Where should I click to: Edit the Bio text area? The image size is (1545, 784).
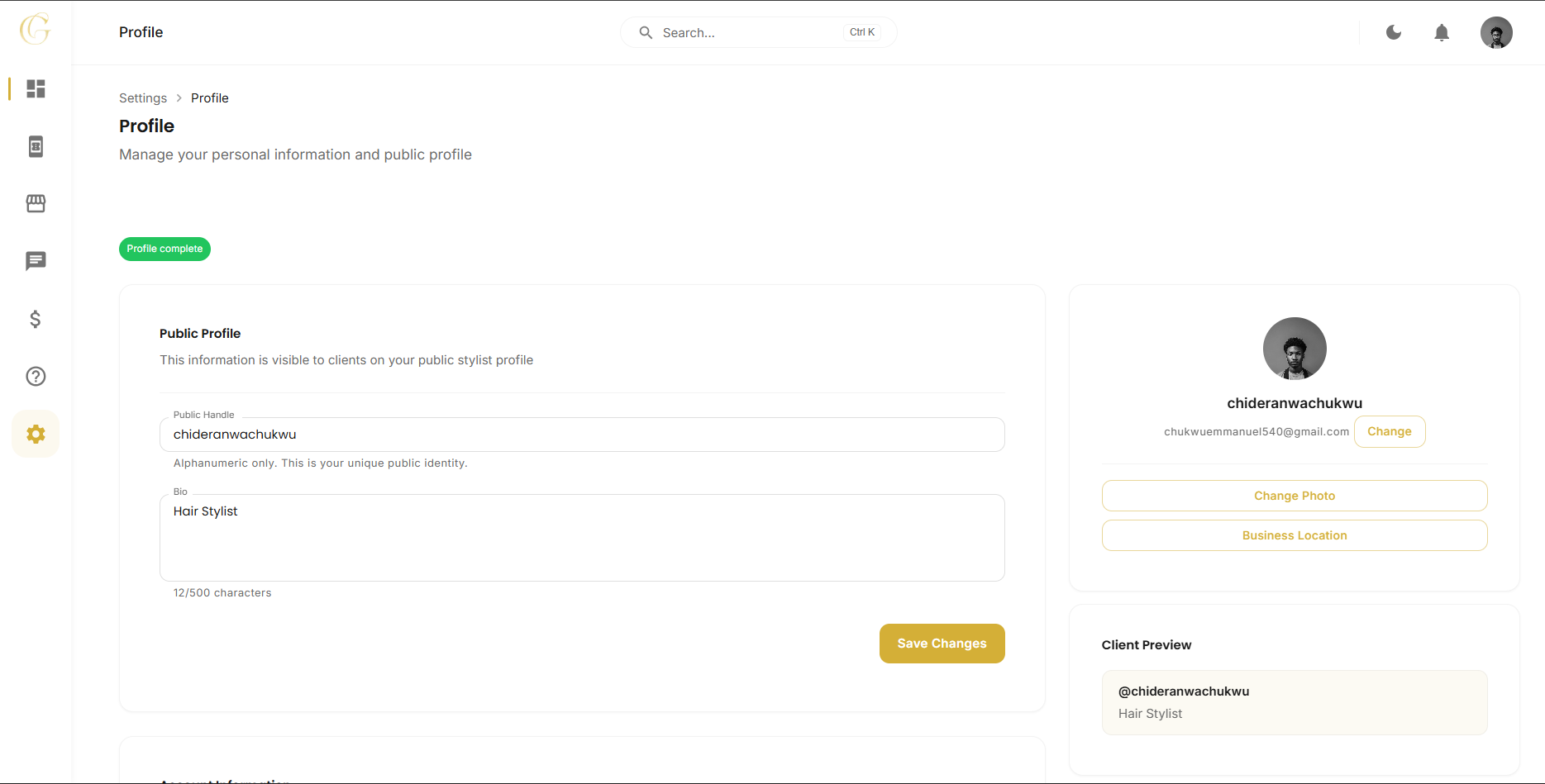click(x=582, y=538)
